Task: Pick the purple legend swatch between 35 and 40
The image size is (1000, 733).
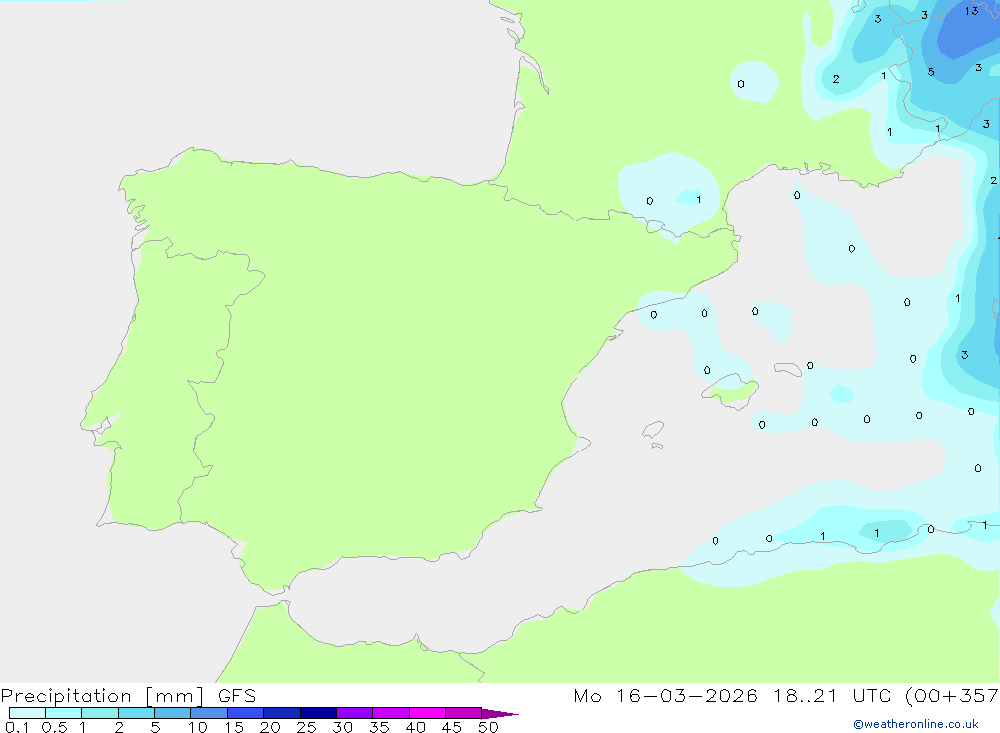Action: pyautogui.click(x=390, y=713)
